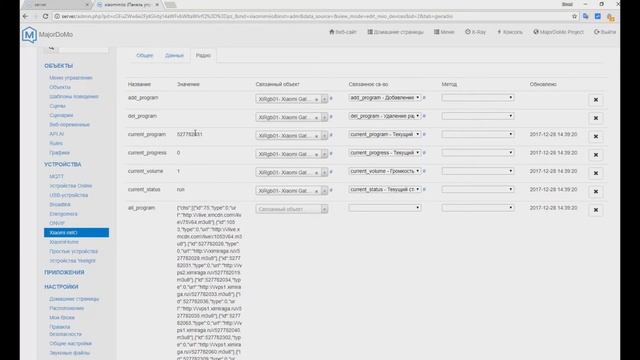Open Объекты in the sidebar

click(60, 87)
